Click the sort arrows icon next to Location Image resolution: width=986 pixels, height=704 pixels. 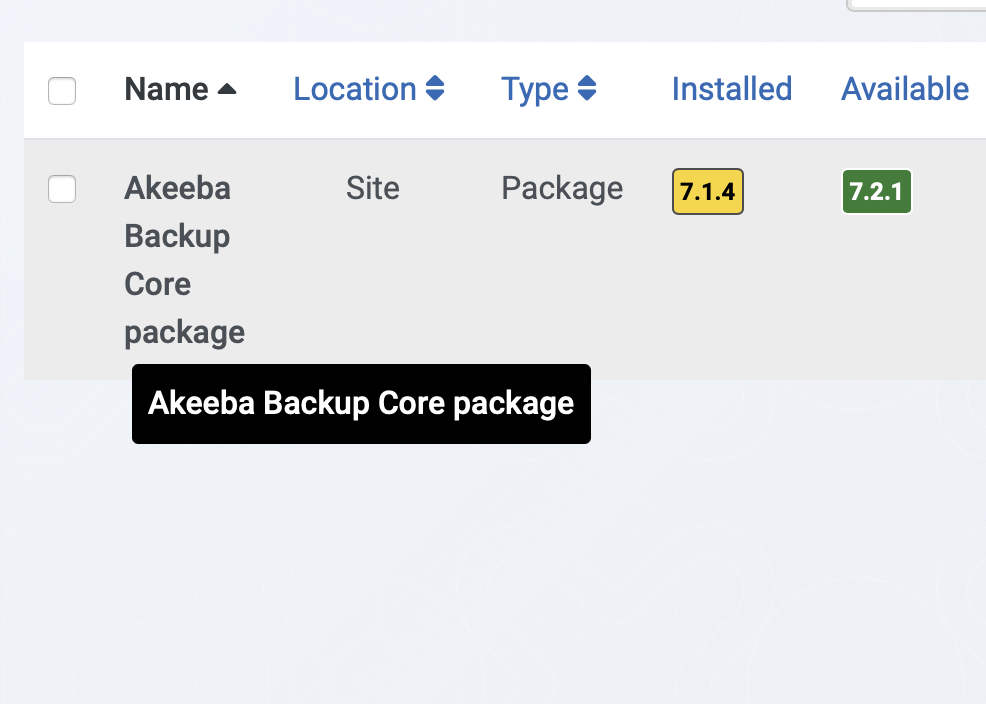point(435,89)
